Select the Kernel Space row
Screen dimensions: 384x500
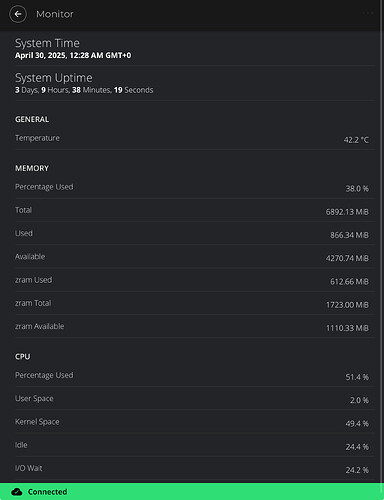[195, 422]
